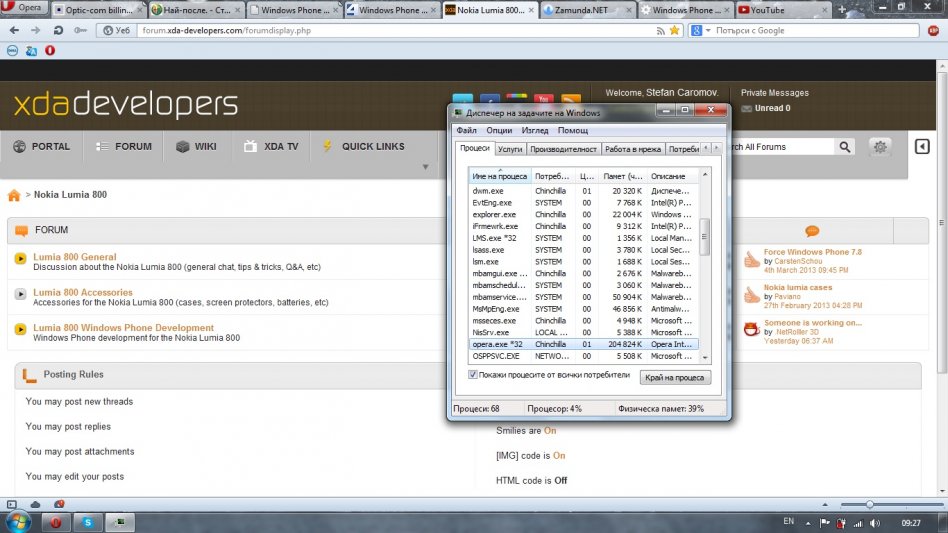Switch to the Услуги tab

tap(510, 149)
